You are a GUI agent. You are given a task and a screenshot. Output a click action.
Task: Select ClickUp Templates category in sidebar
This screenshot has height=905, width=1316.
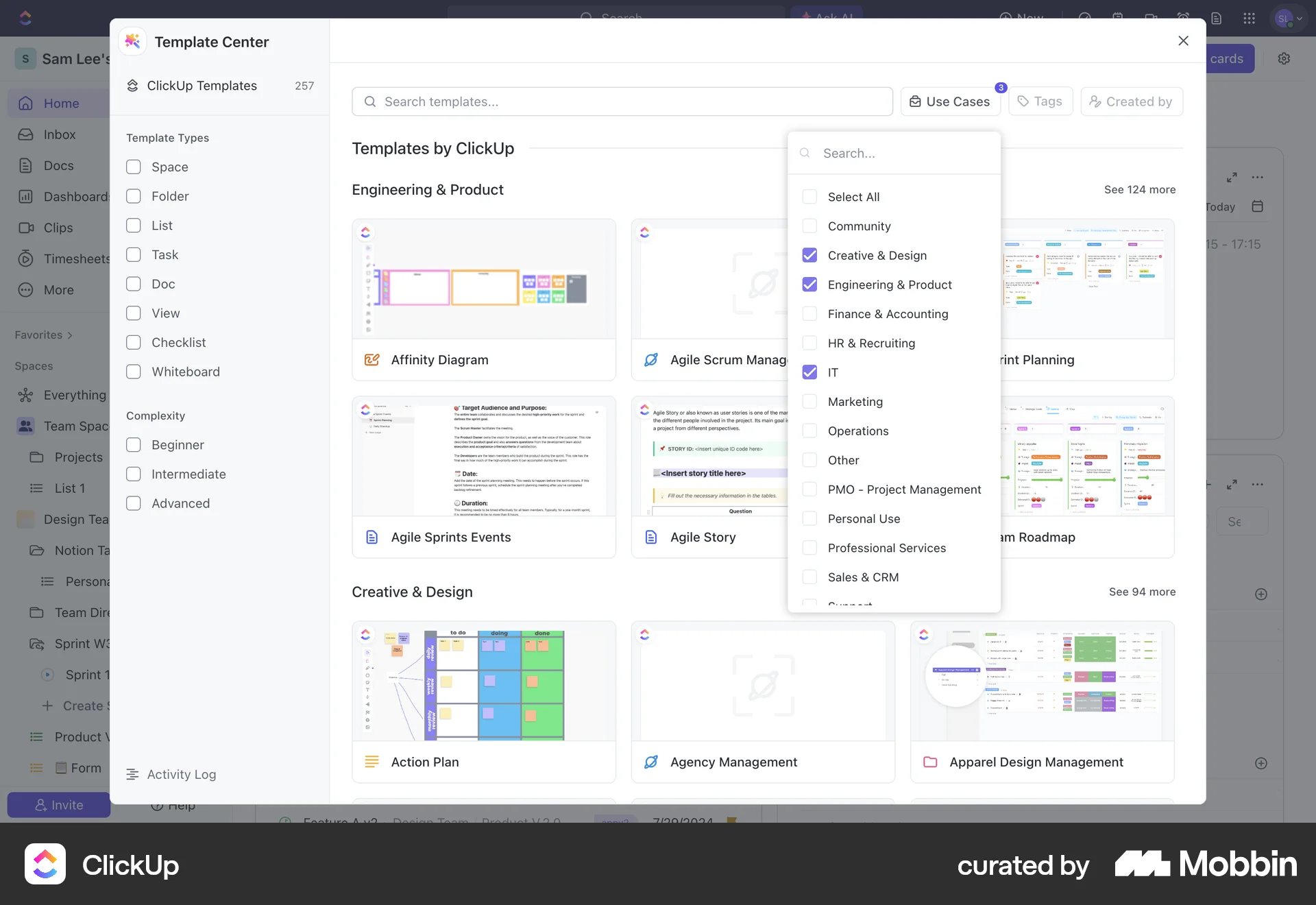pos(202,86)
